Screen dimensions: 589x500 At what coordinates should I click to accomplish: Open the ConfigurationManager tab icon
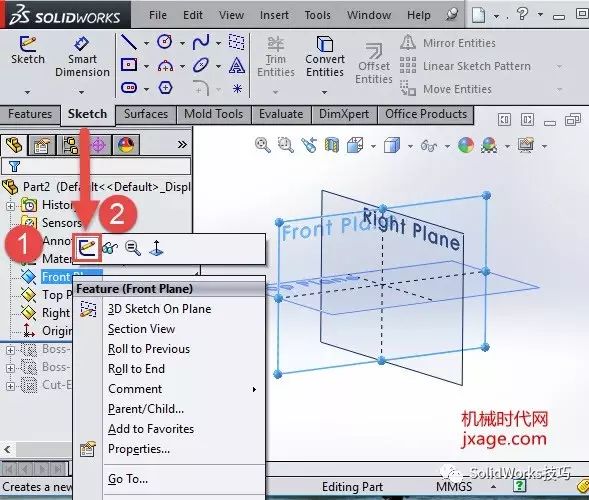pyautogui.click(x=69, y=145)
